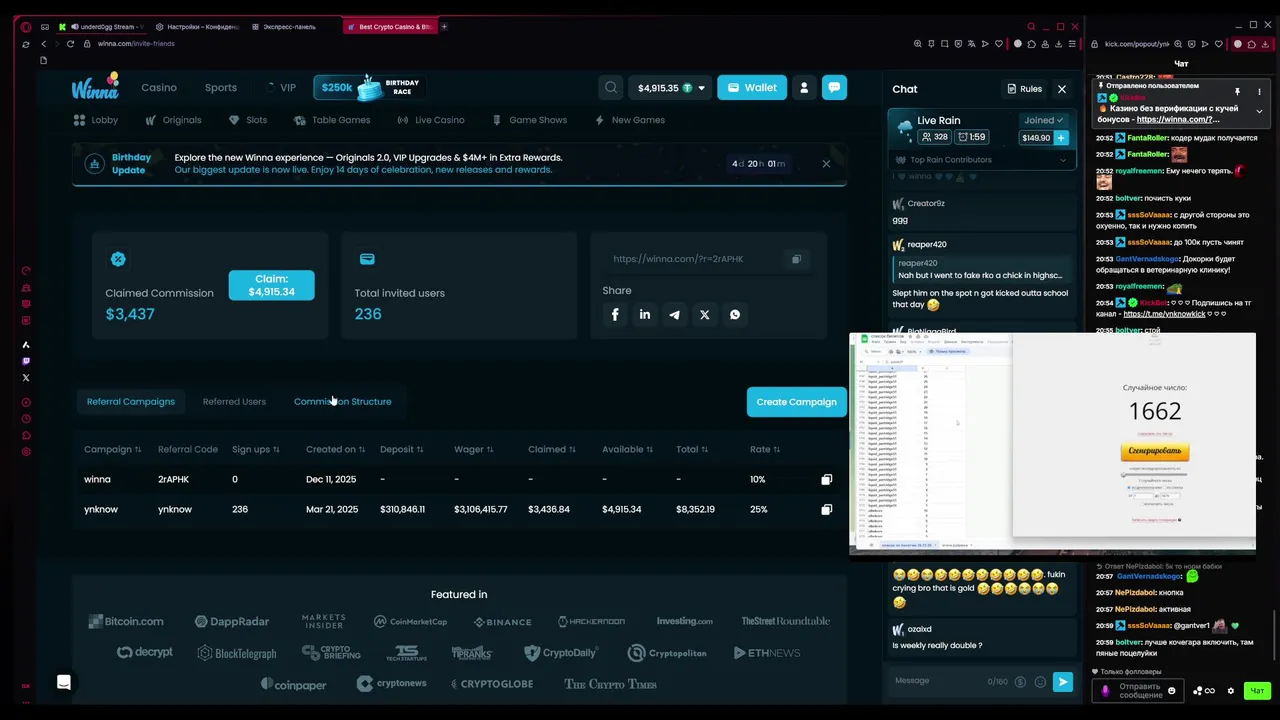Open Kick chat settings gear icon
The height and width of the screenshot is (720, 1280).
1231,691
